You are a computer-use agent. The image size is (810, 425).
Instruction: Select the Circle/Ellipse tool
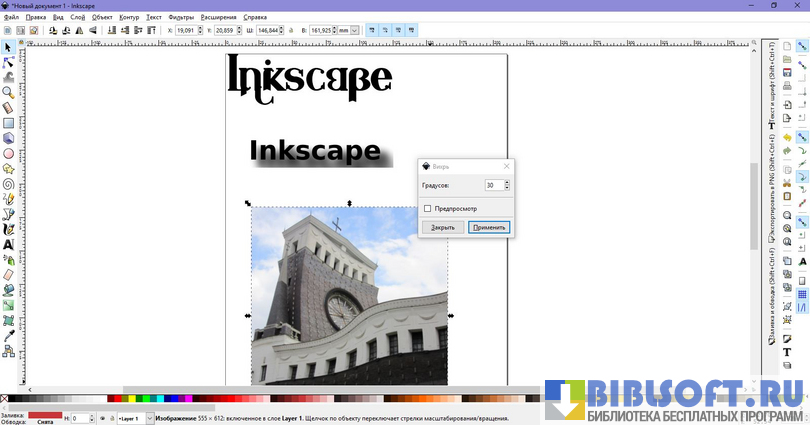coord(8,154)
